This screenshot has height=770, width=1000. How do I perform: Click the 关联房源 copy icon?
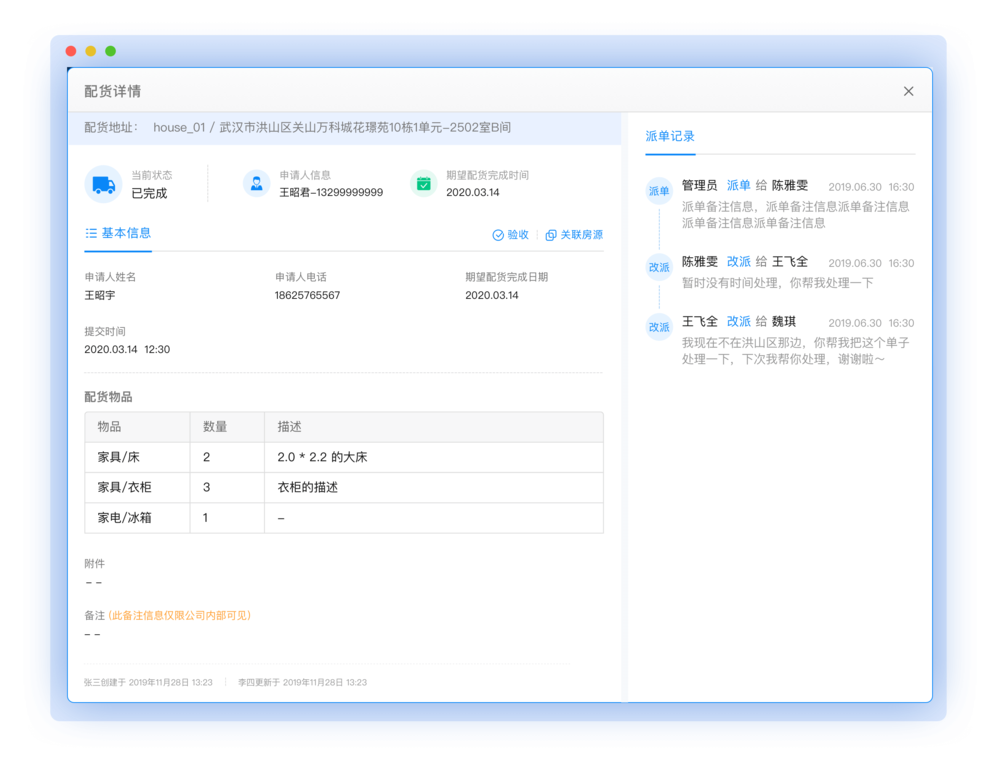coord(551,235)
